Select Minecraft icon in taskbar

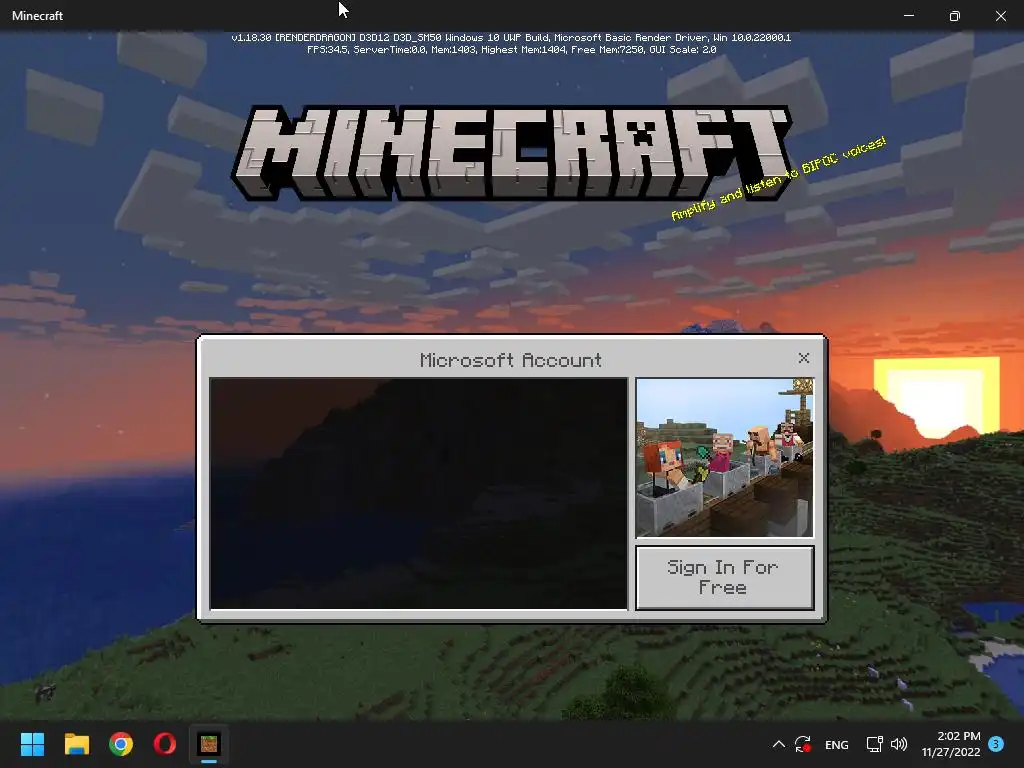[x=209, y=744]
